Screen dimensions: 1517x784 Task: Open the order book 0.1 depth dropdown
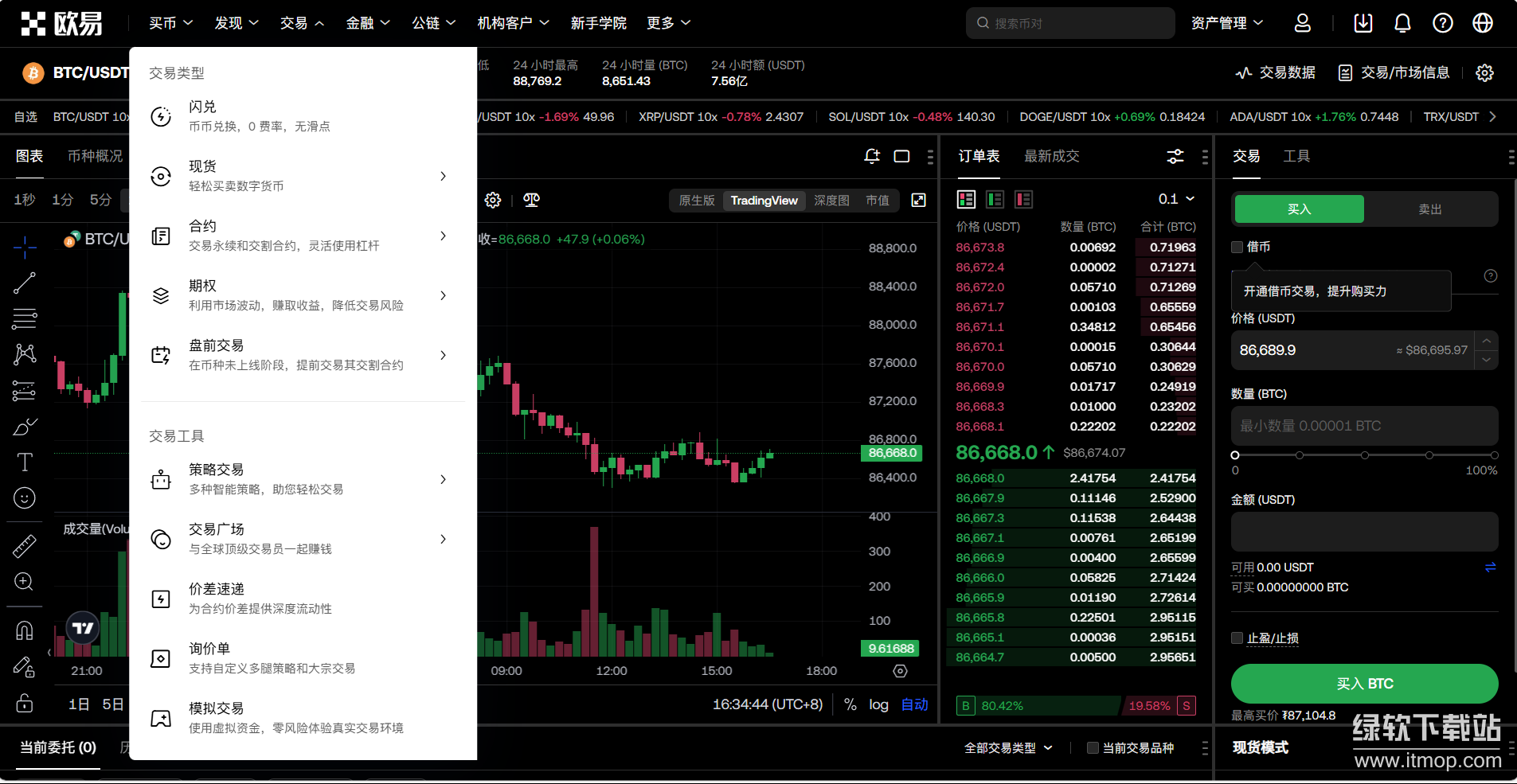tap(1176, 199)
